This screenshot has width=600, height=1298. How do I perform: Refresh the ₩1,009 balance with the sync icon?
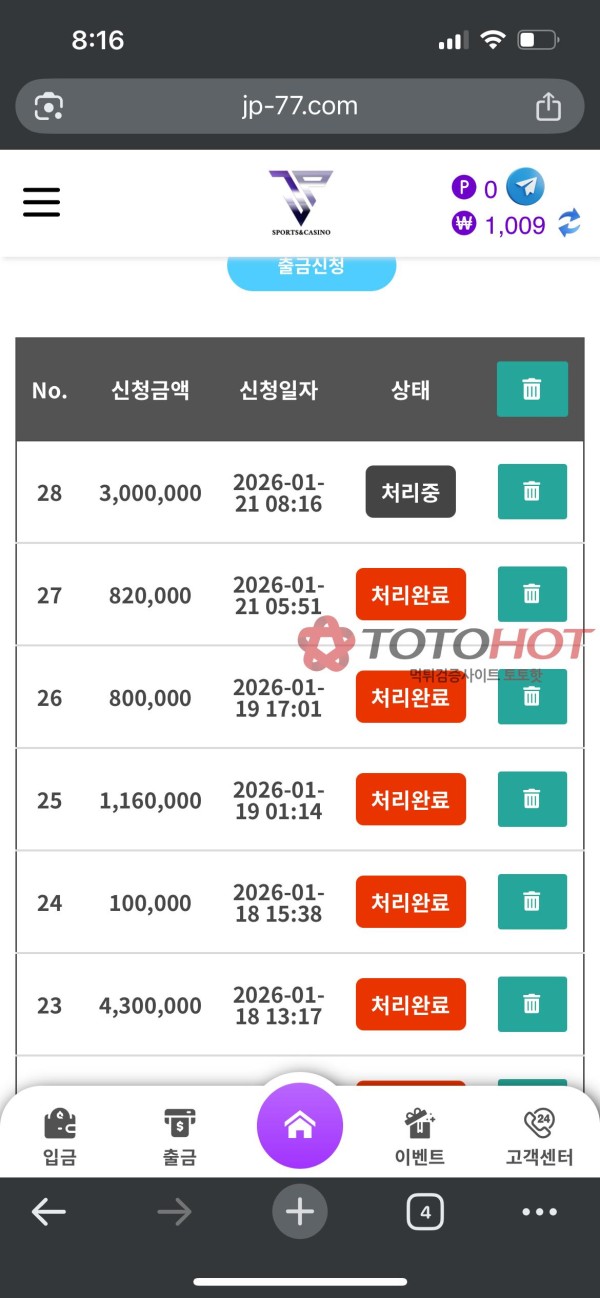(x=570, y=223)
